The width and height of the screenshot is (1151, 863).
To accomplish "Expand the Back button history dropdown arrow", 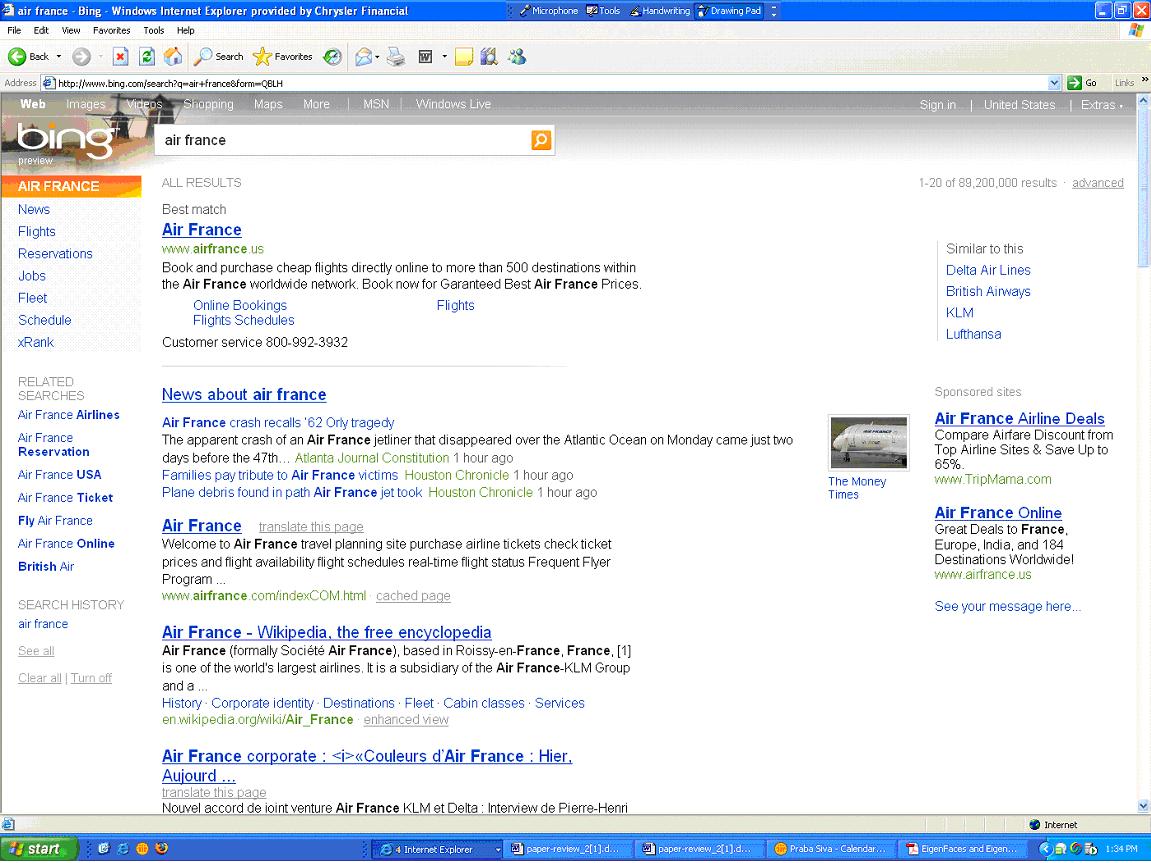I will (x=59, y=57).
